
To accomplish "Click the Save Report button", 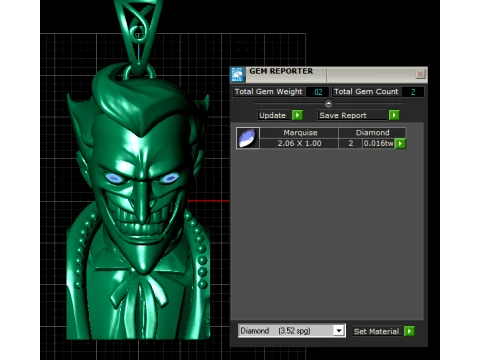I will pyautogui.click(x=353, y=115).
